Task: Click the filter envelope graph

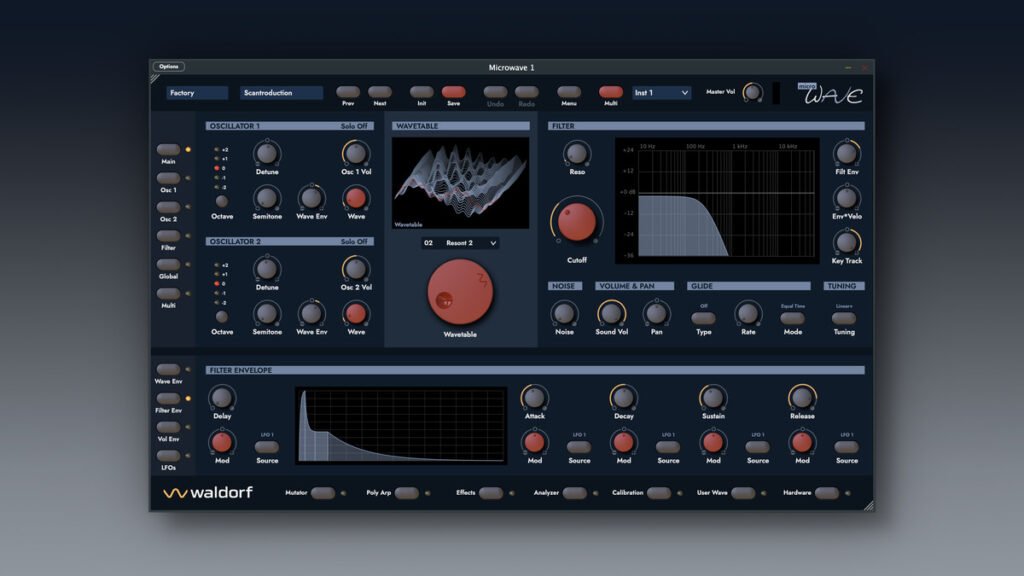Action: [401, 425]
